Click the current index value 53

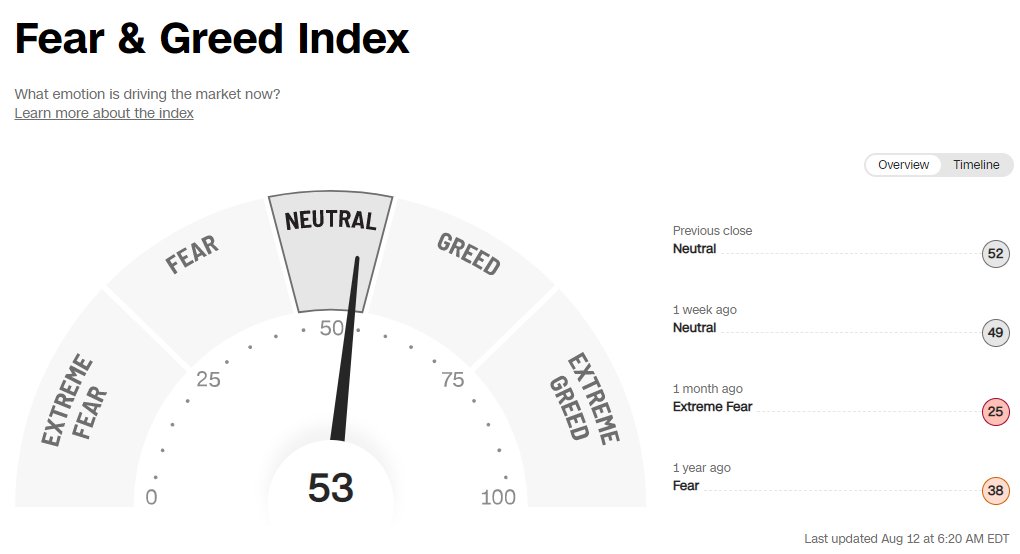(330, 488)
